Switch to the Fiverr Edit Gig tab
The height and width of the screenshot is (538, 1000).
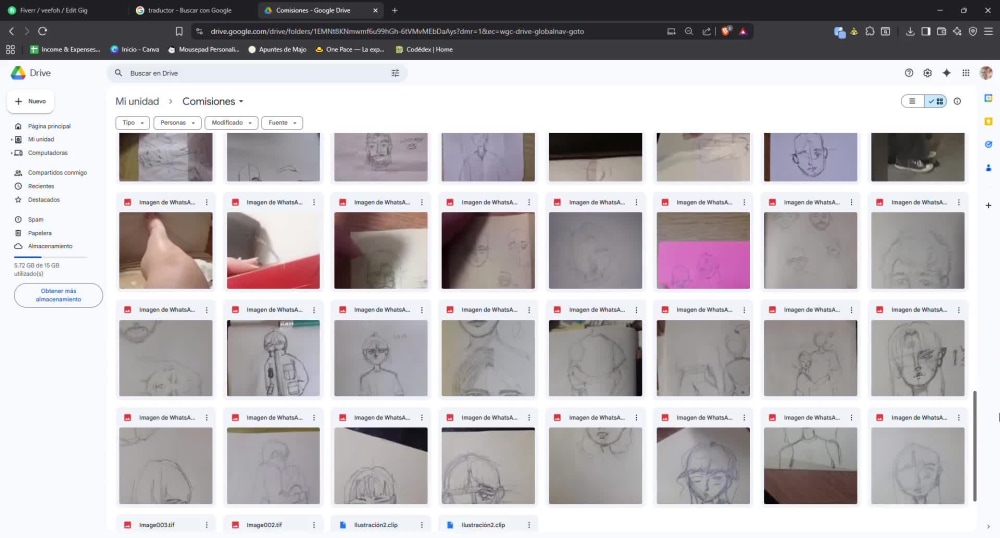(x=63, y=10)
